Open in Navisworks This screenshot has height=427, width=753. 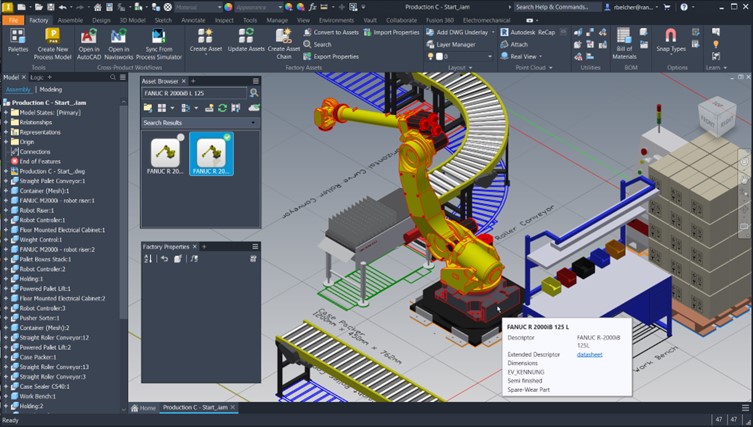pos(119,44)
